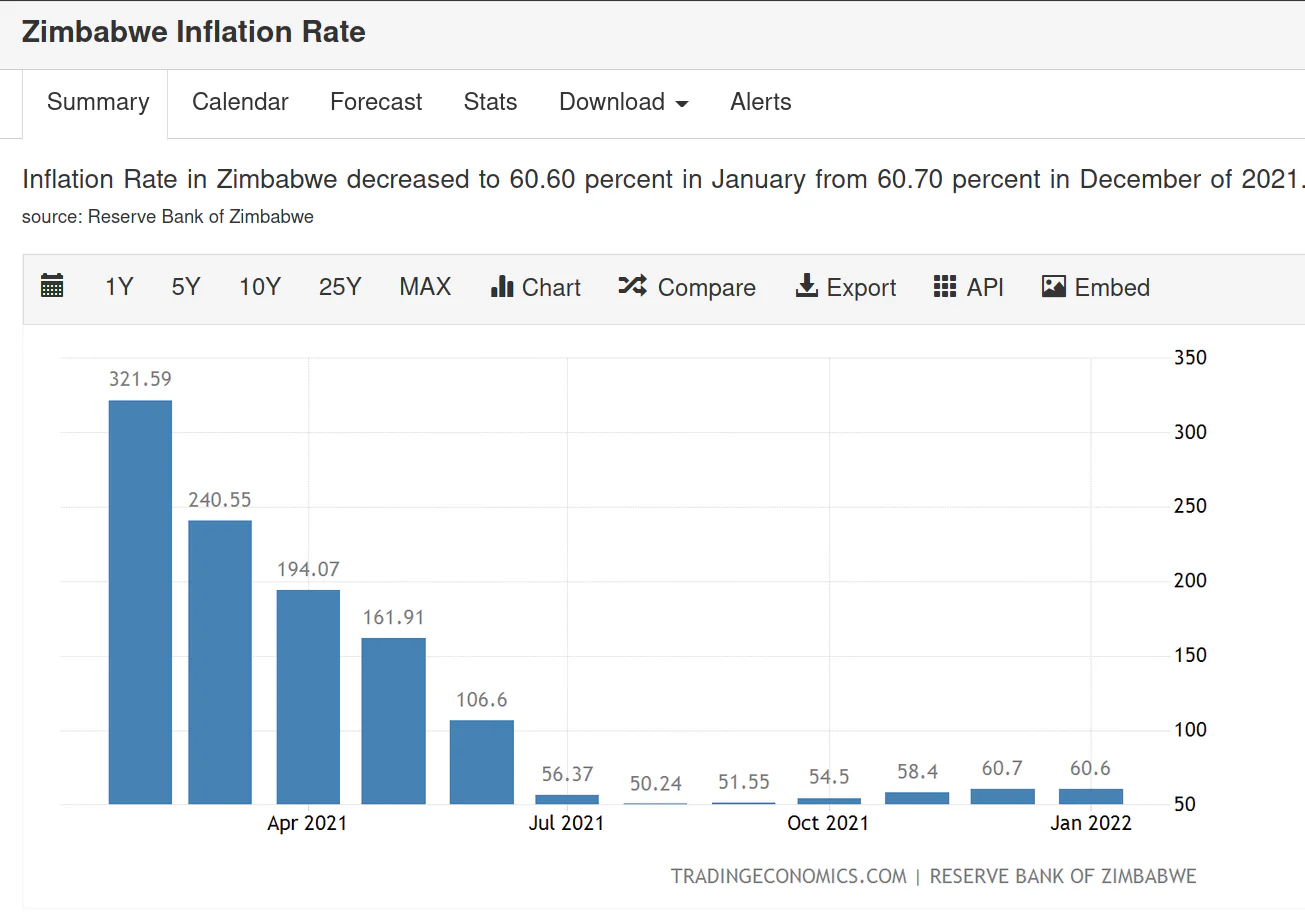Click the TRADINGECONOMICS.COM source credit link
Screen dimensions: 1305x924
coord(789,876)
